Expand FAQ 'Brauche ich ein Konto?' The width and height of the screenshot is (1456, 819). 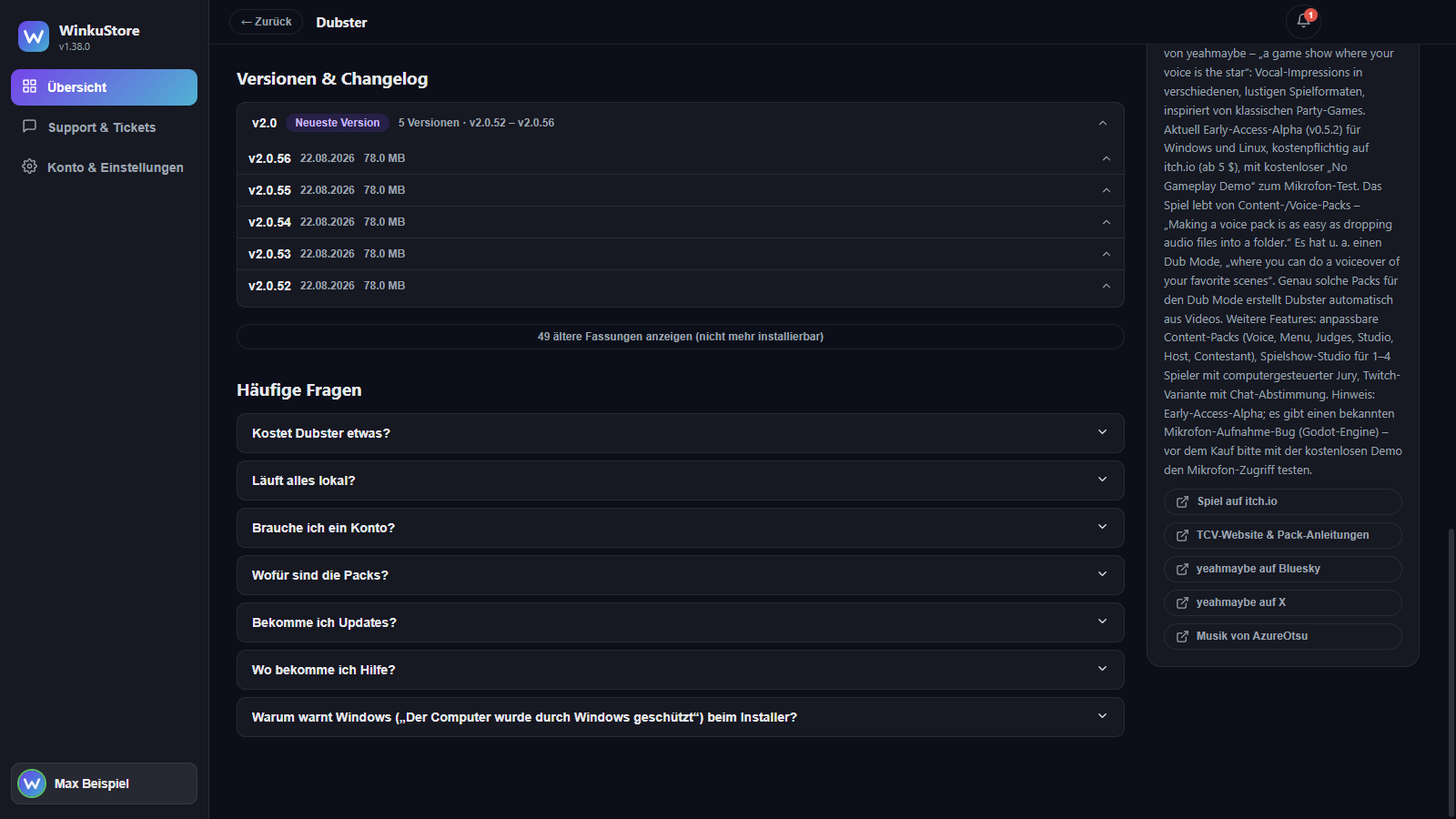(680, 528)
